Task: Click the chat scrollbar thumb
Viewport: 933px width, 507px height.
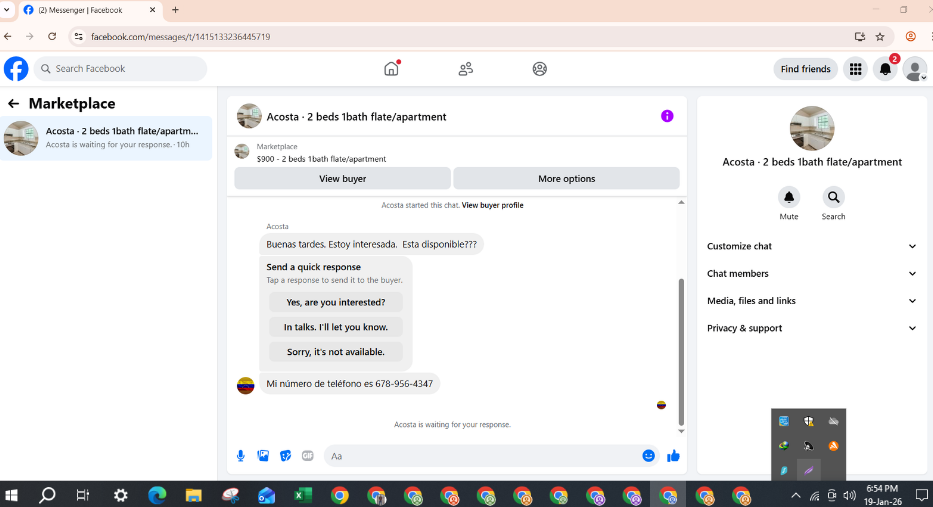Action: click(681, 352)
